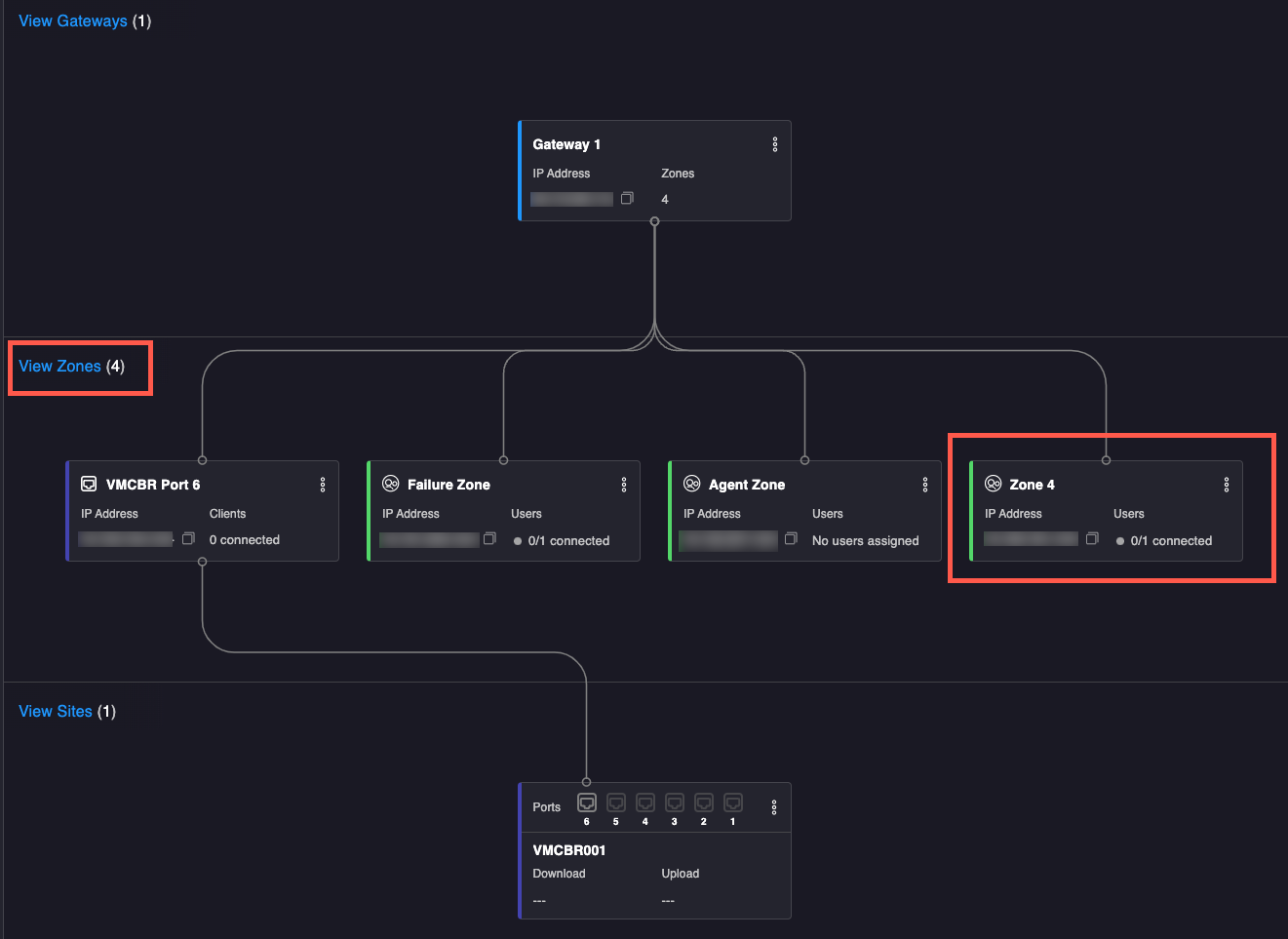Open Zone 4 options menu
The image size is (1288, 939).
[1227, 485]
